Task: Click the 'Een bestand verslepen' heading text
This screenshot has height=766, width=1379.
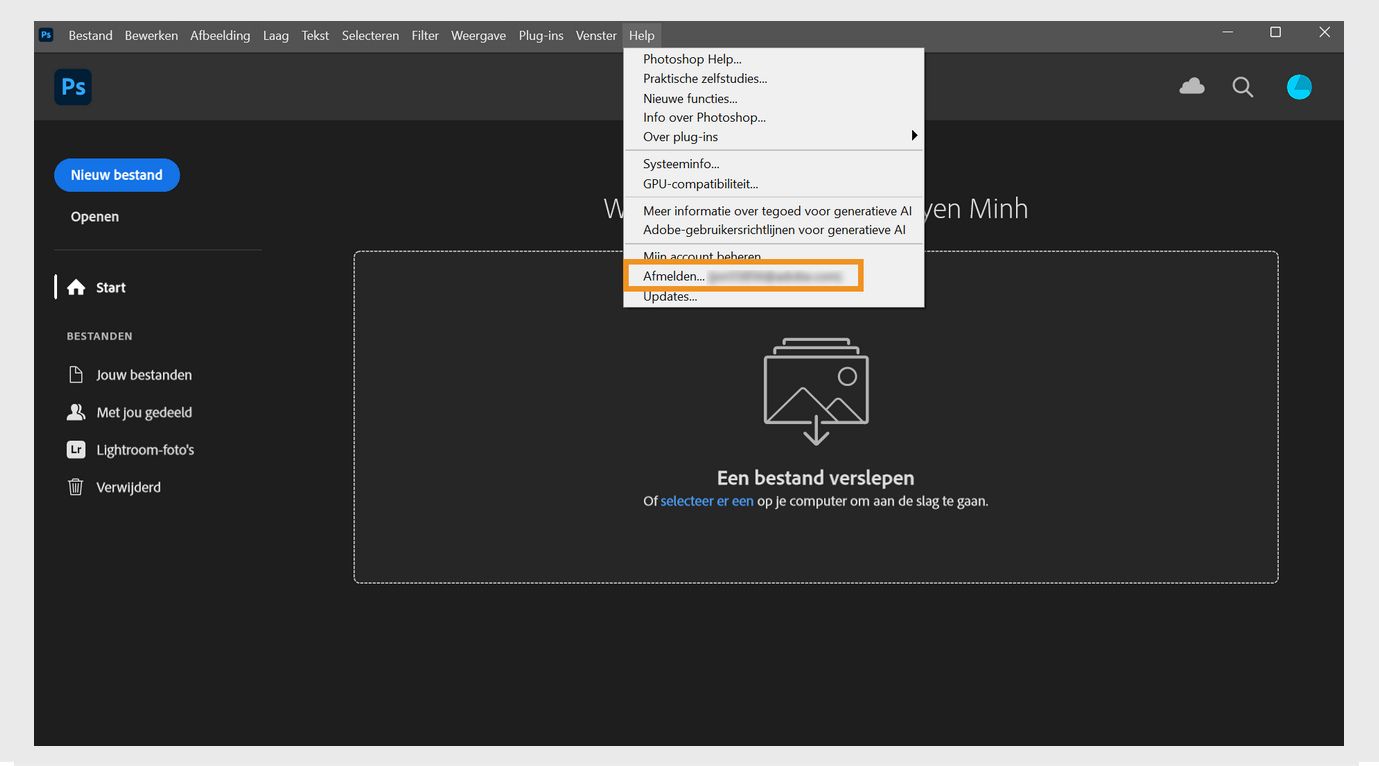Action: pyautogui.click(x=816, y=478)
